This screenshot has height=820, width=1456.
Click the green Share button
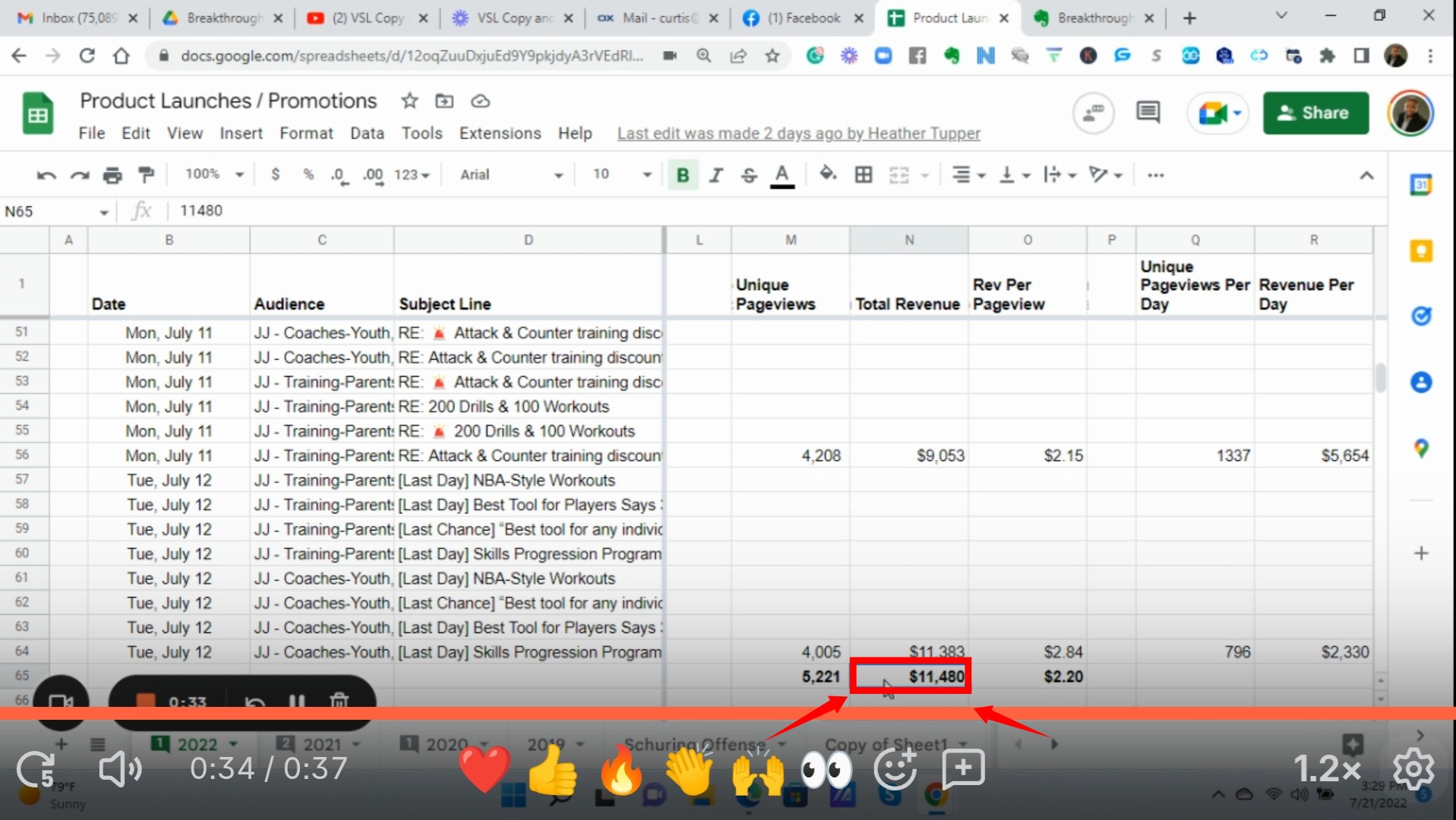coord(1315,113)
